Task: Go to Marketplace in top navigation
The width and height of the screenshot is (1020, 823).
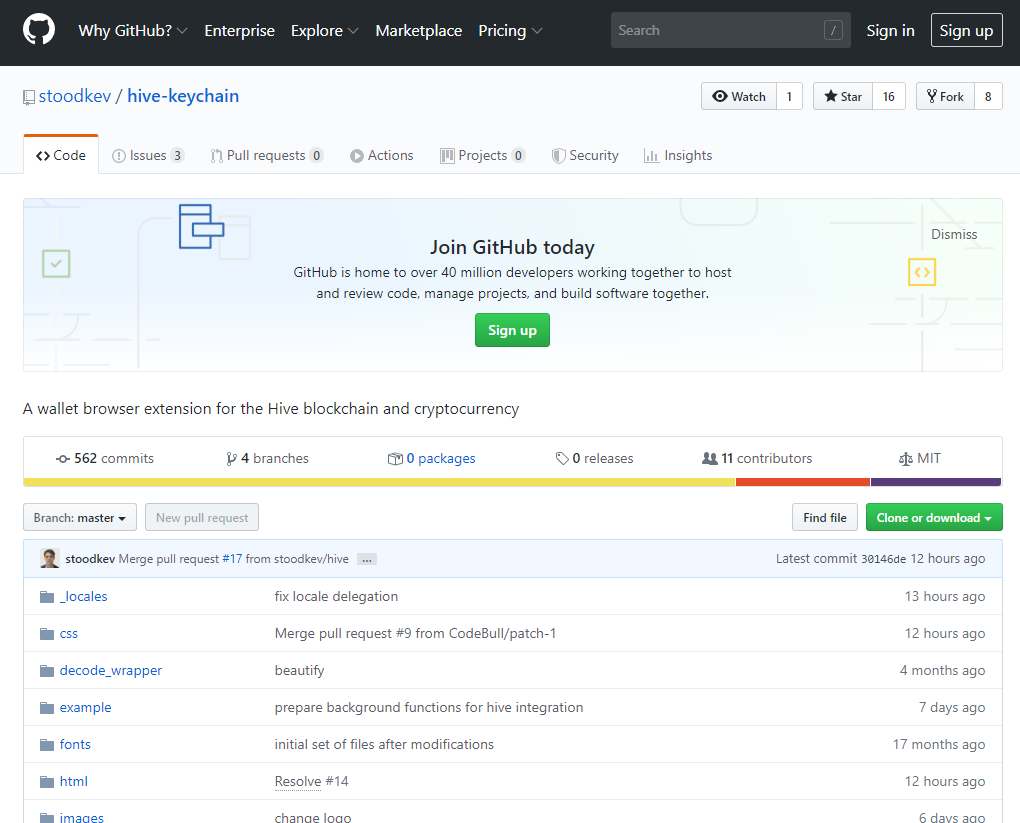Action: pos(418,31)
